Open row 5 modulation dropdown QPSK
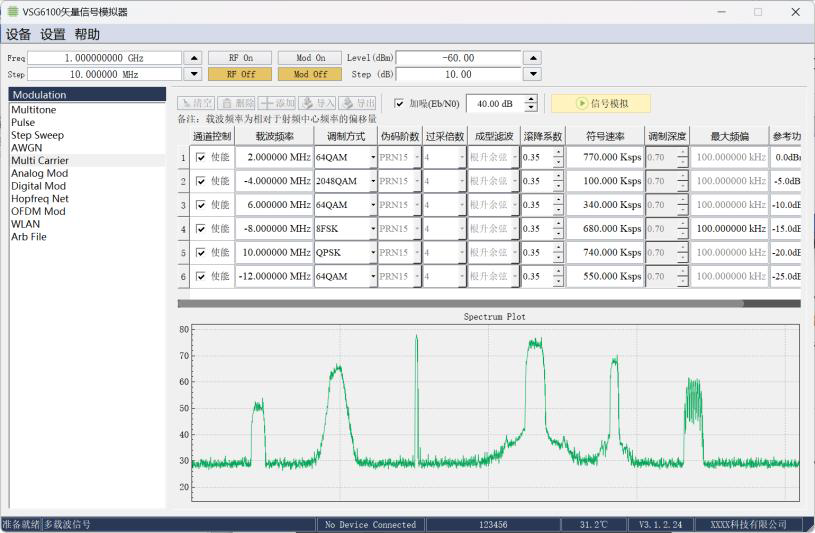This screenshot has height=533, width=815. click(346, 253)
